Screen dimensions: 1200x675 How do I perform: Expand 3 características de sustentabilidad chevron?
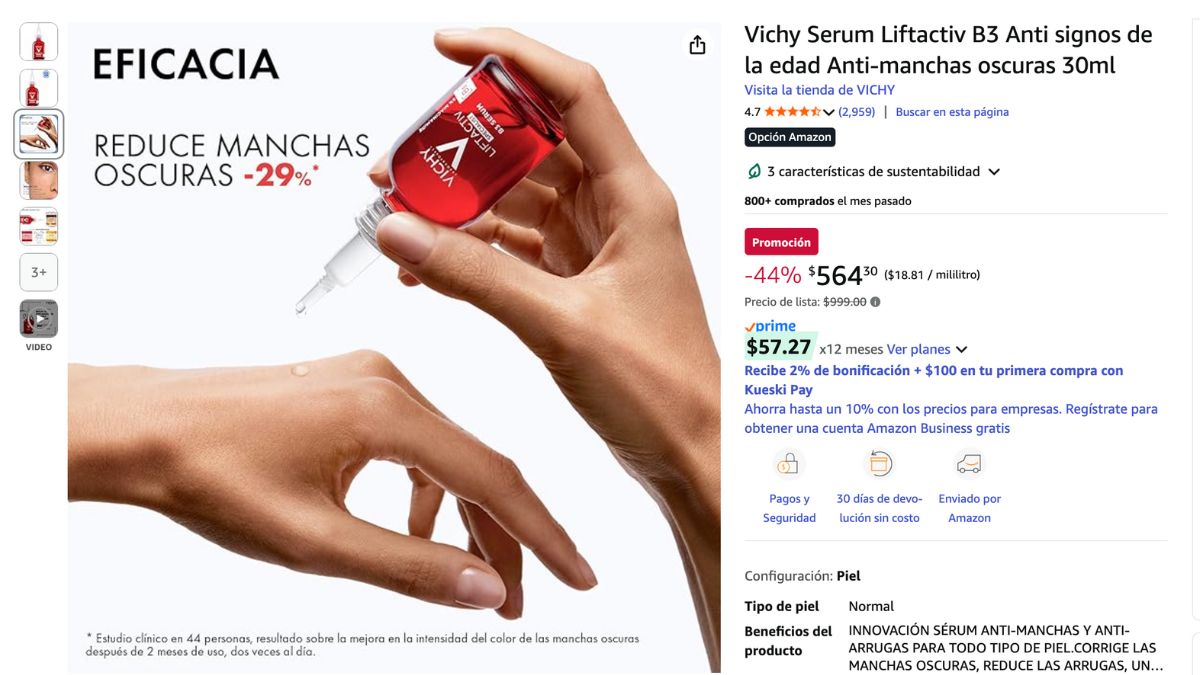(x=994, y=172)
